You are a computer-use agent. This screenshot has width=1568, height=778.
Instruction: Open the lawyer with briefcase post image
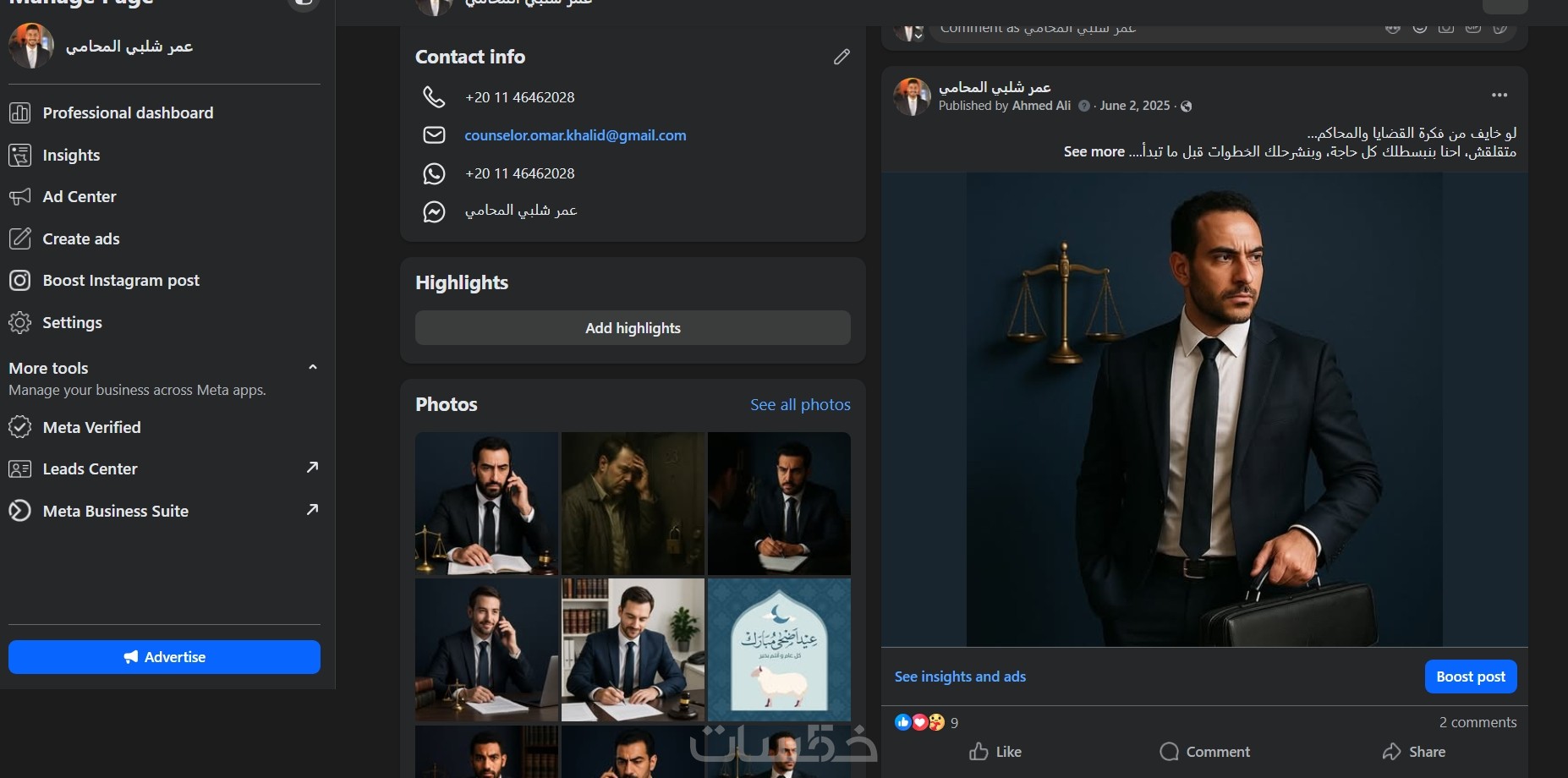[x=1204, y=410]
